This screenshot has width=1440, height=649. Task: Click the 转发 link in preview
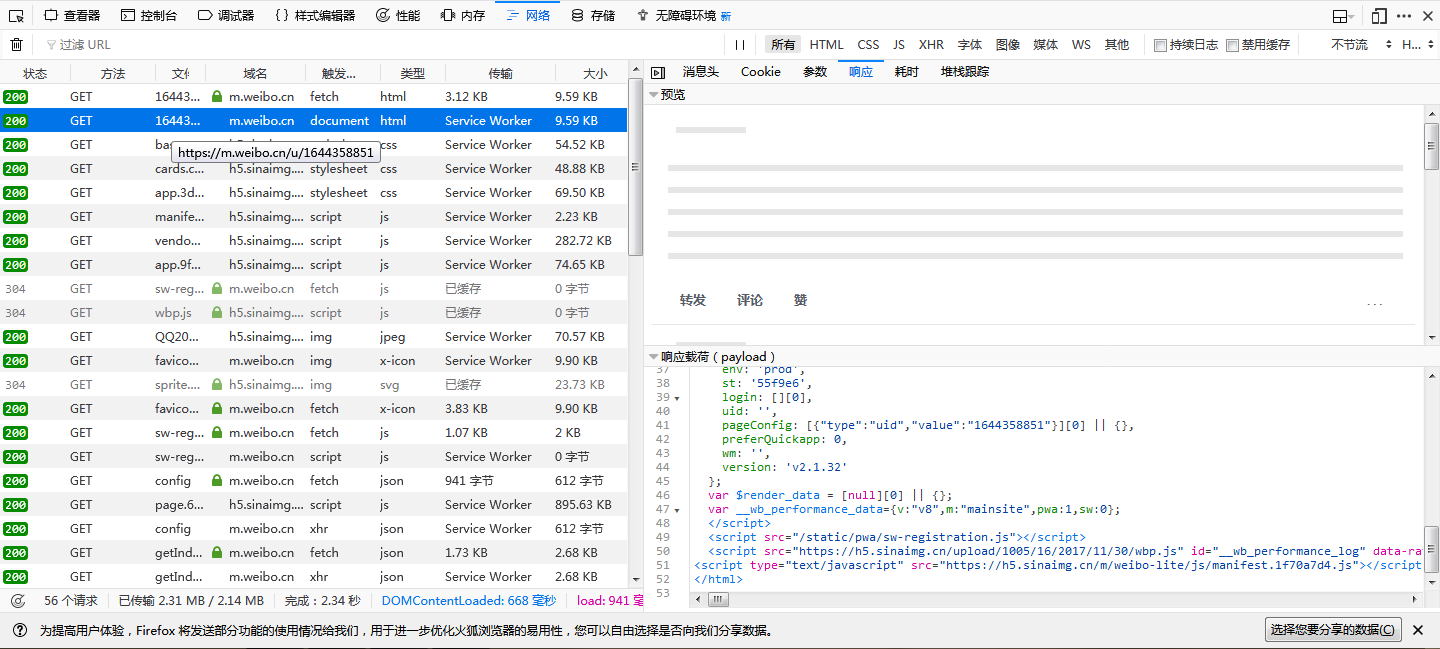[x=693, y=300]
